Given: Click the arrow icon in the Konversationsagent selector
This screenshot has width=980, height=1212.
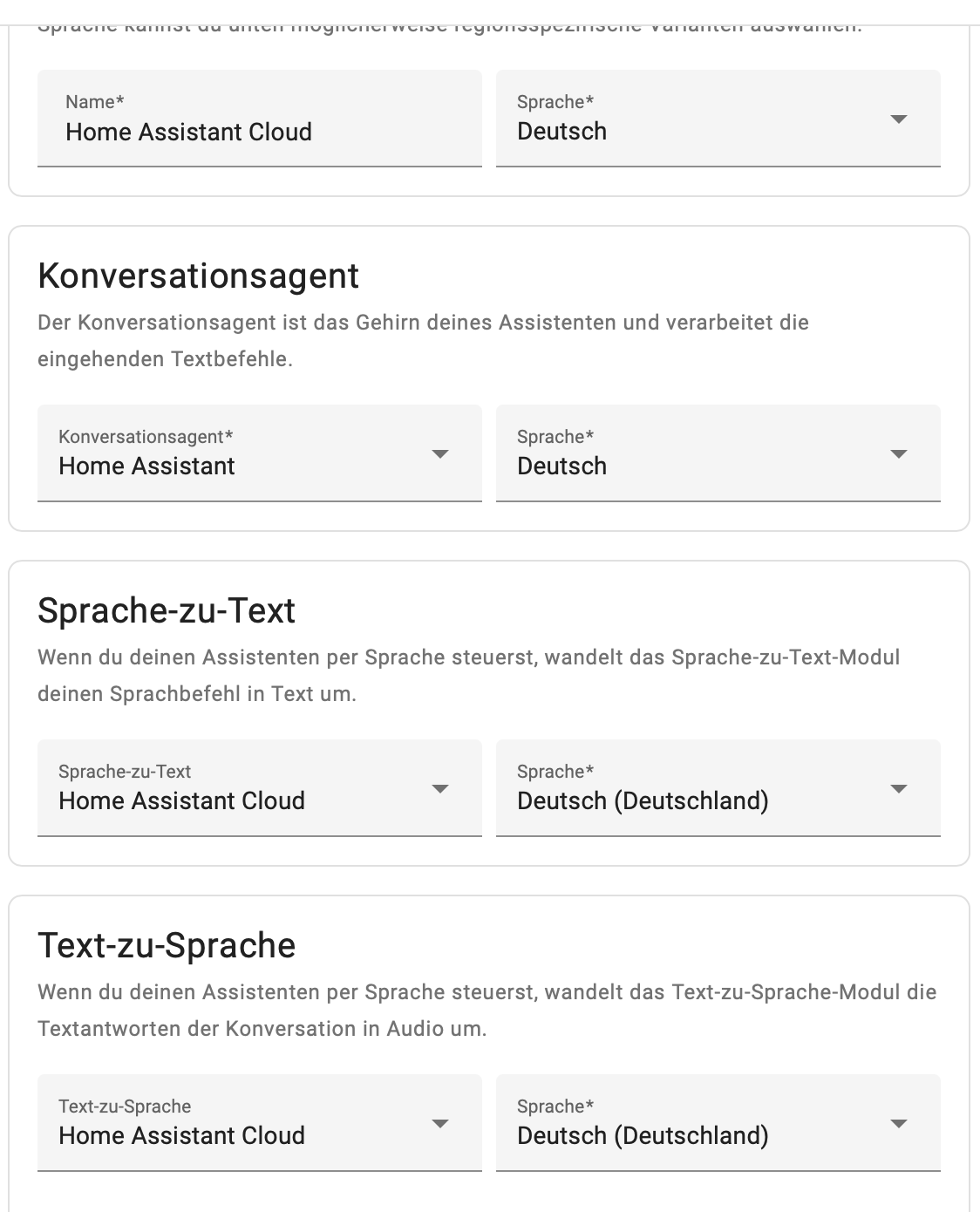Looking at the screenshot, I should click(x=440, y=453).
